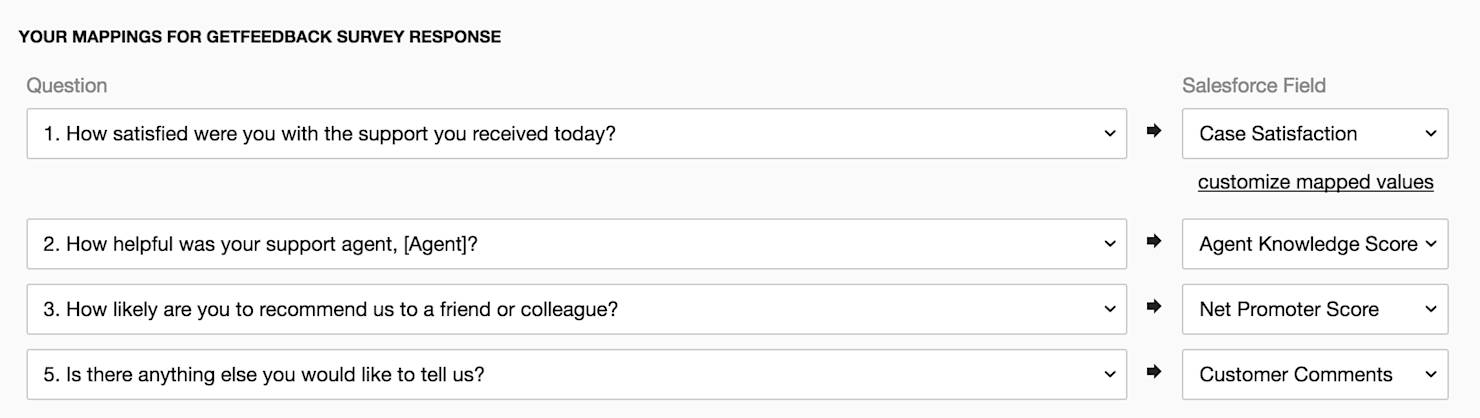1480x418 pixels.
Task: Expand the Case Satisfaction field dropdown
Action: (x=1314, y=134)
